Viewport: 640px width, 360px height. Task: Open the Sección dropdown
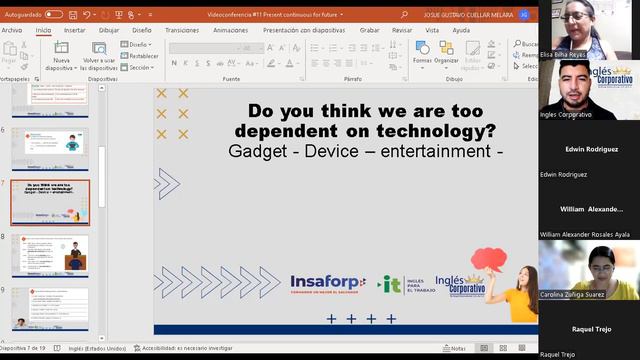click(x=138, y=67)
